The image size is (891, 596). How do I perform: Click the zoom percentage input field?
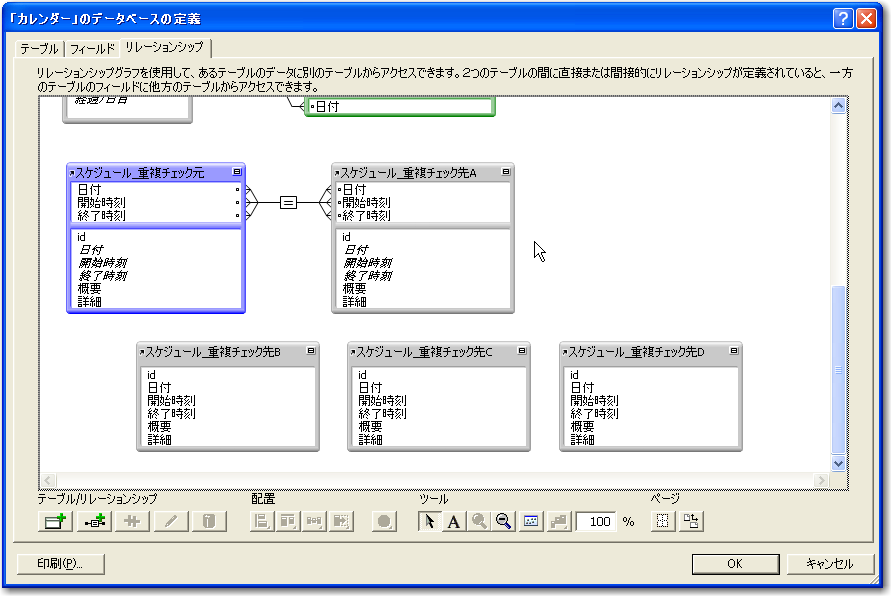[x=599, y=521]
